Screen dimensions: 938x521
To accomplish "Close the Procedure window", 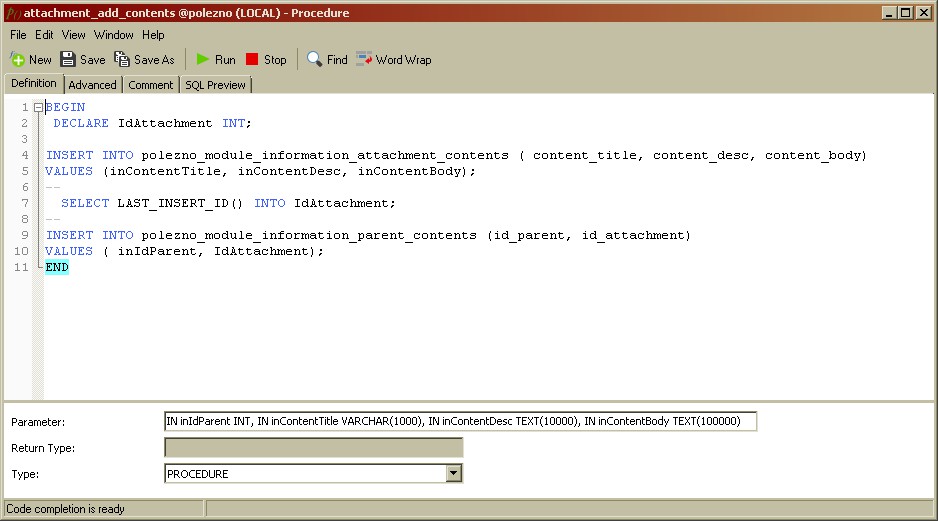I will [x=924, y=13].
